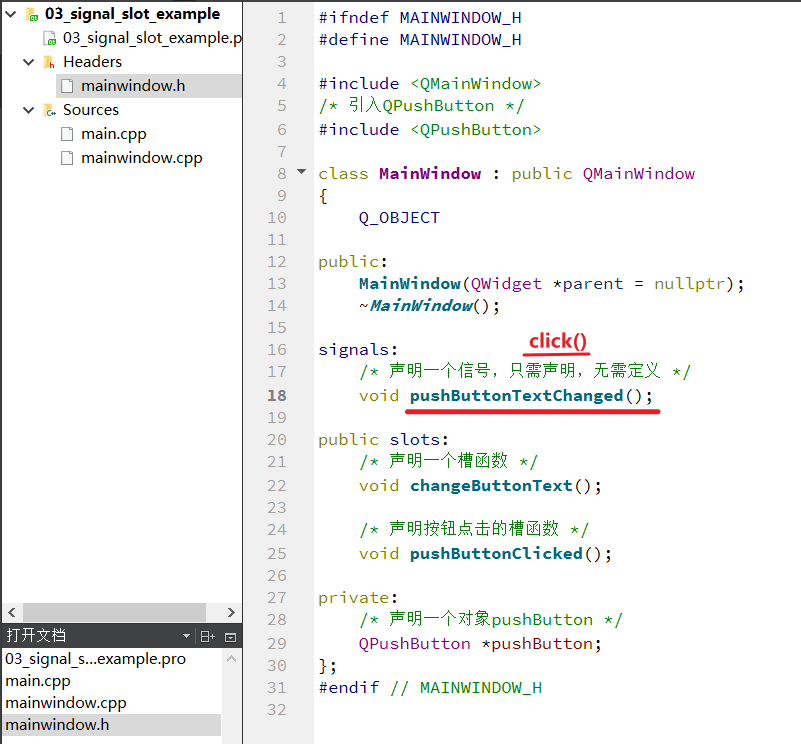Click line number 25 in the gutter
The width and height of the screenshot is (801, 744).
click(276, 554)
